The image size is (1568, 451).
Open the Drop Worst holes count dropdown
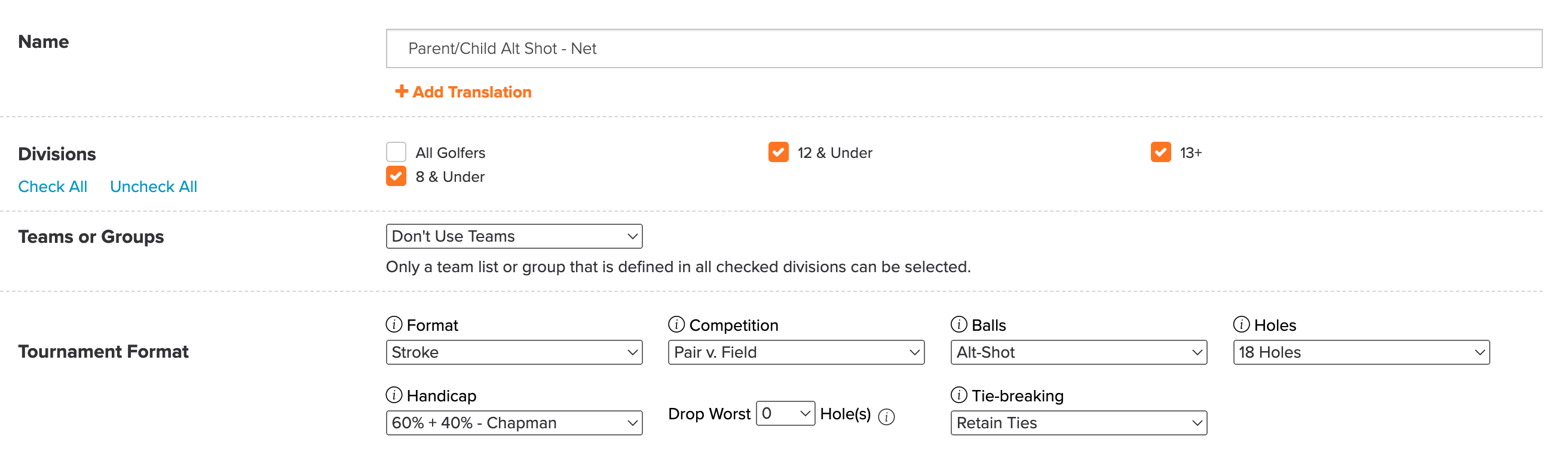[785, 413]
